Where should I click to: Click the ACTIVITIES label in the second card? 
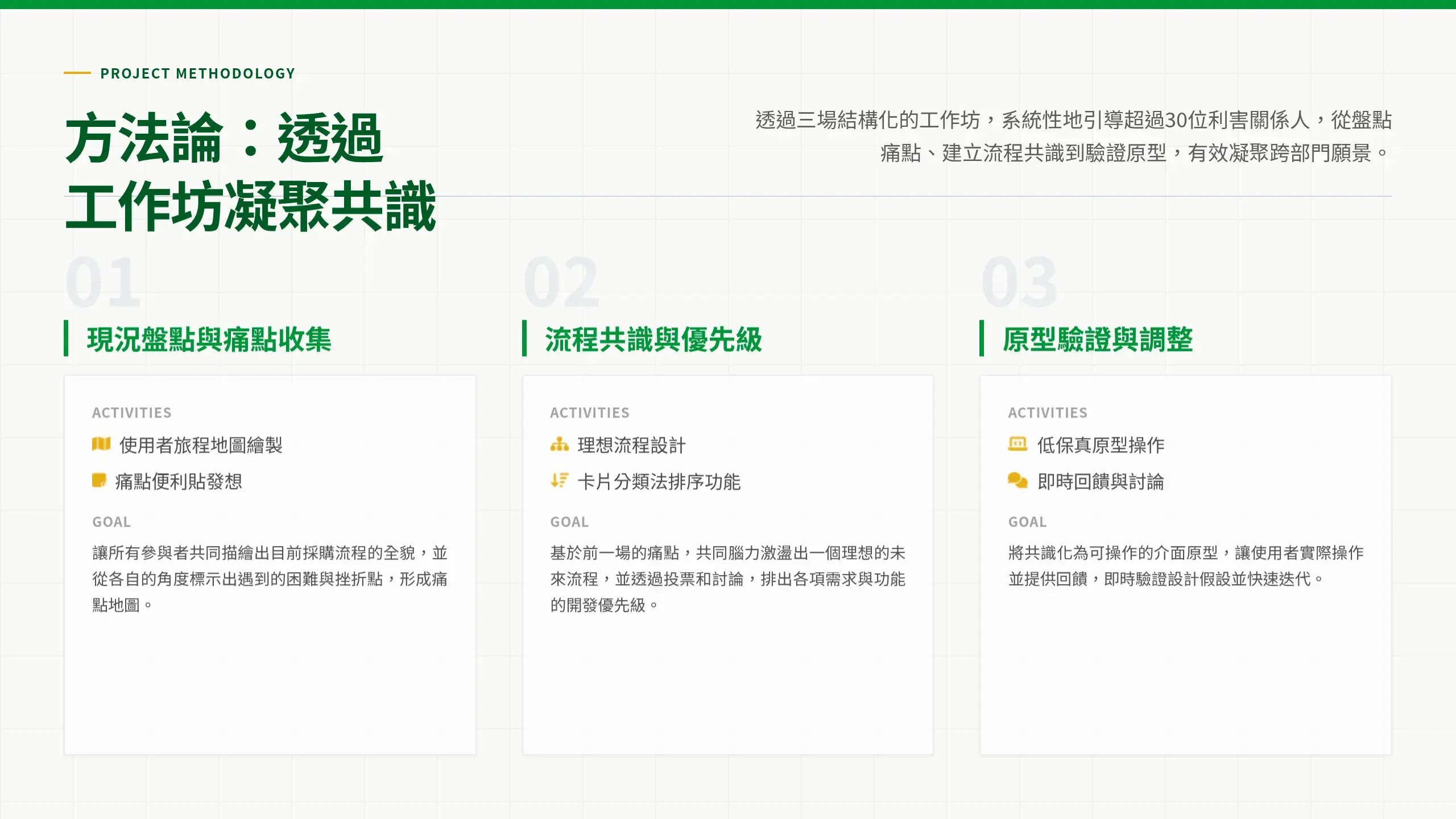(x=589, y=413)
